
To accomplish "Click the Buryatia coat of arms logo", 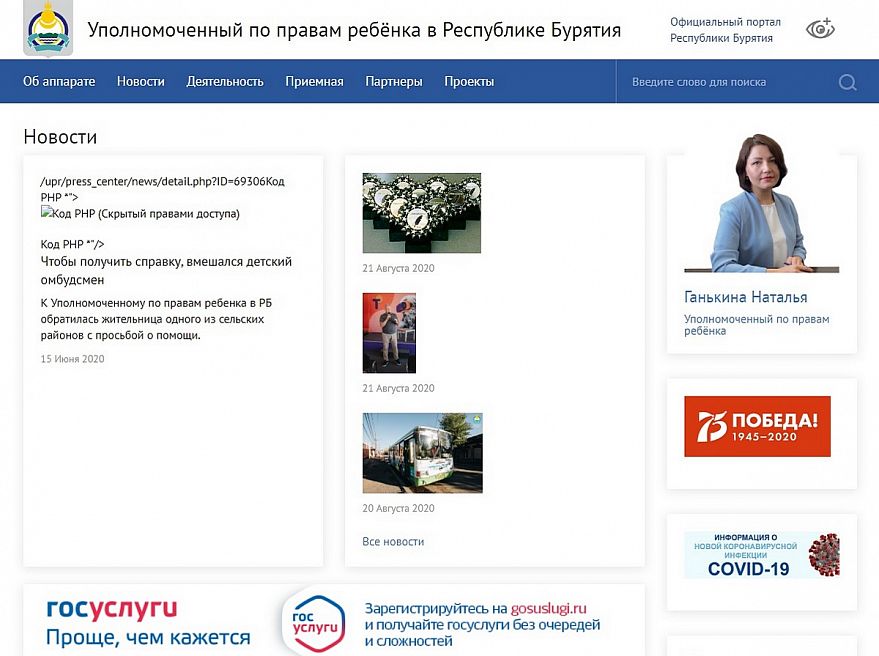I will pos(48,30).
